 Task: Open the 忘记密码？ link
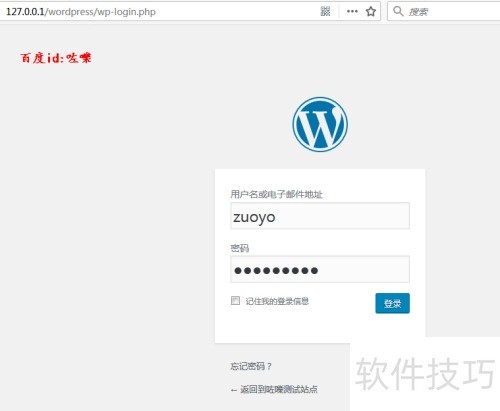pyautogui.click(x=251, y=366)
